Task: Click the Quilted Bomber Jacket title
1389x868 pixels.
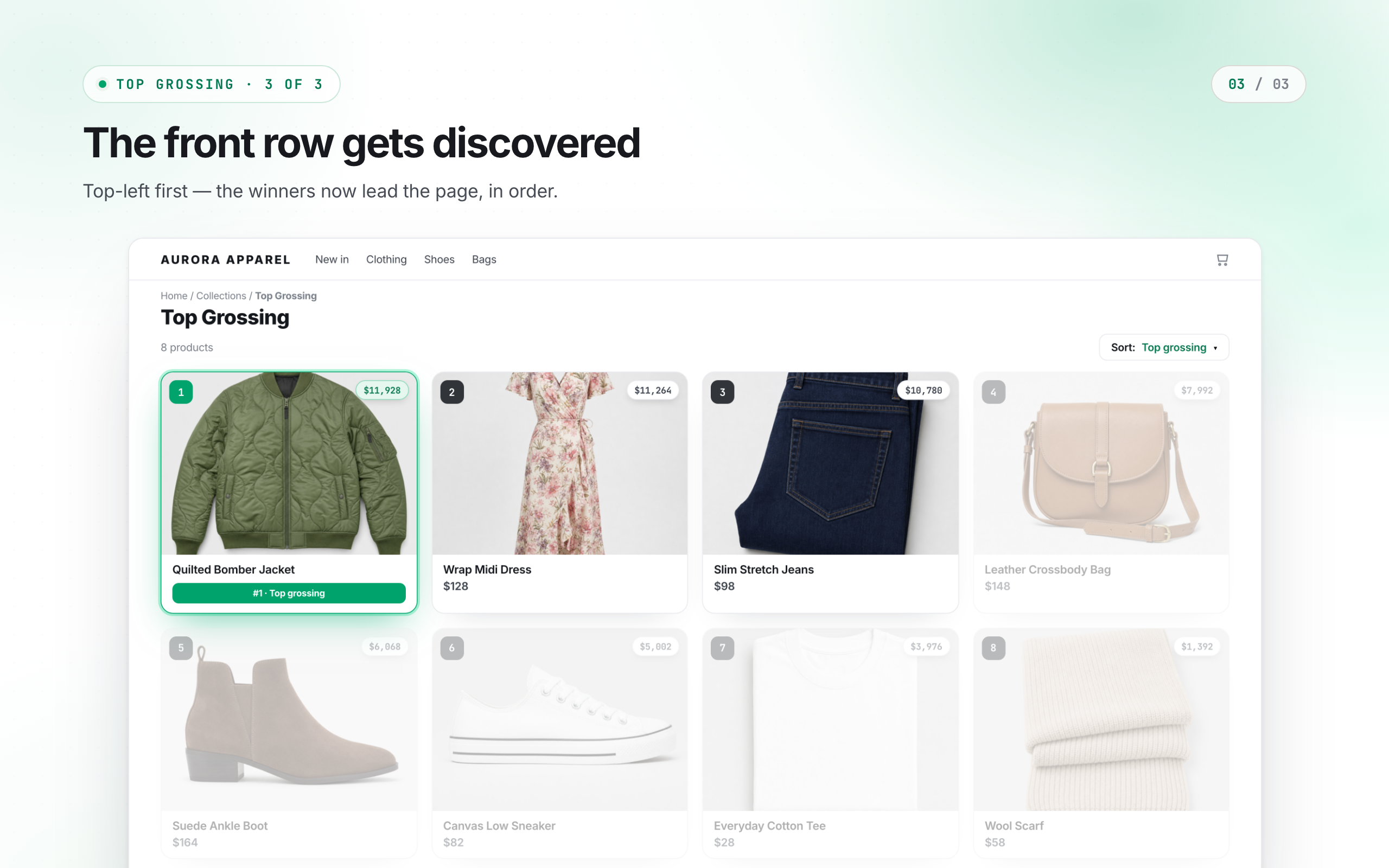Action: (x=234, y=570)
